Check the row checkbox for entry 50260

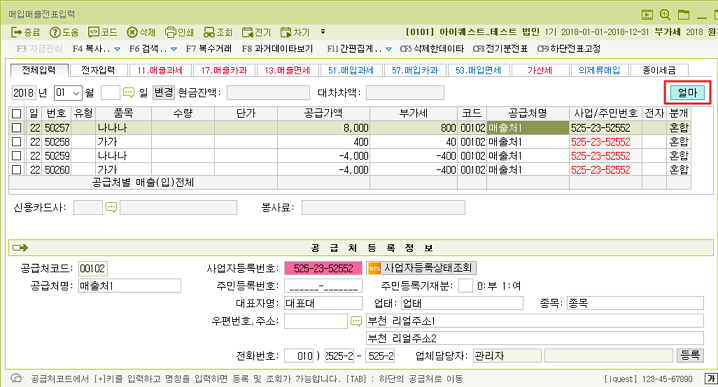(x=16, y=170)
